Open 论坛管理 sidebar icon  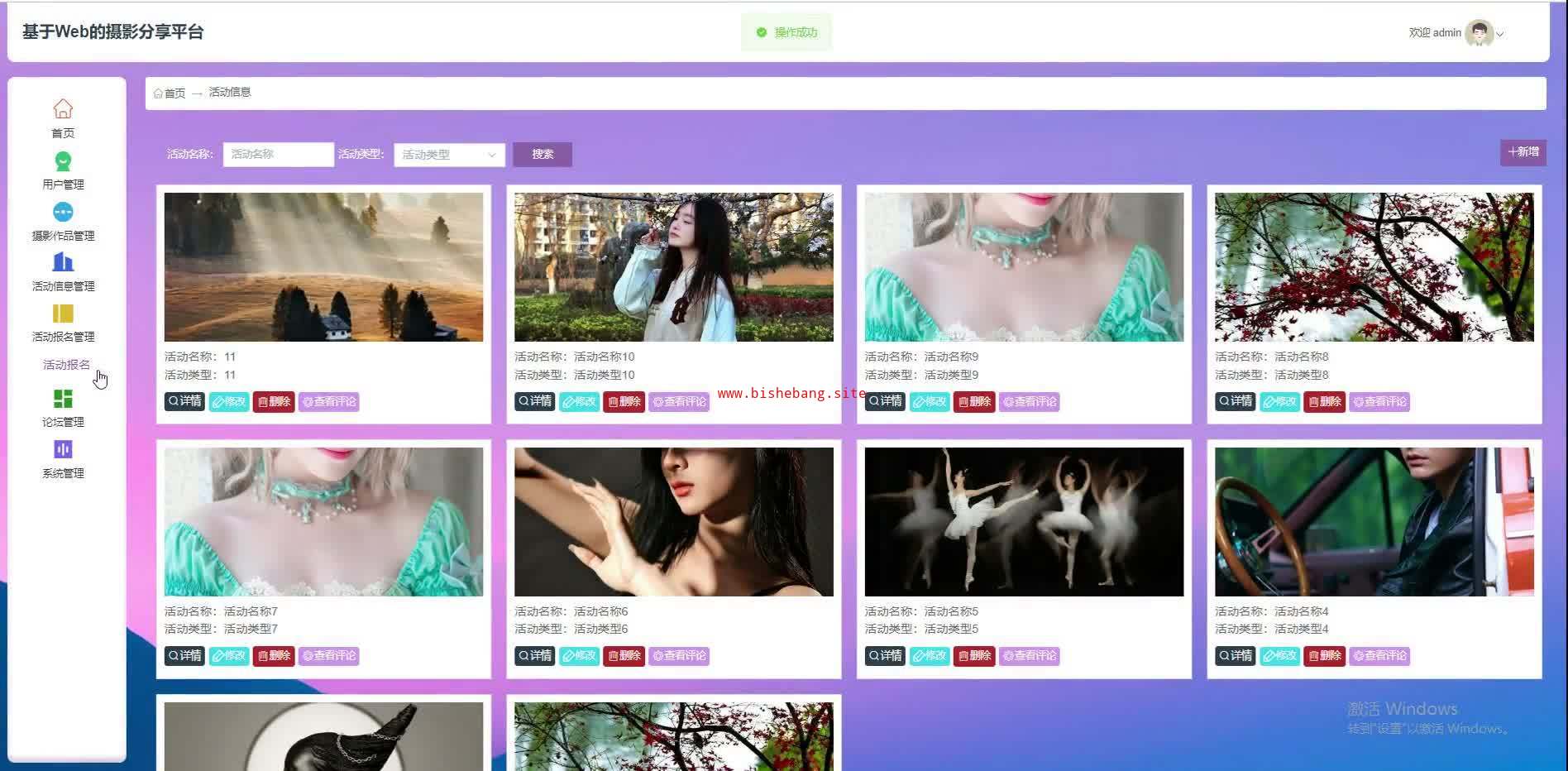point(63,399)
